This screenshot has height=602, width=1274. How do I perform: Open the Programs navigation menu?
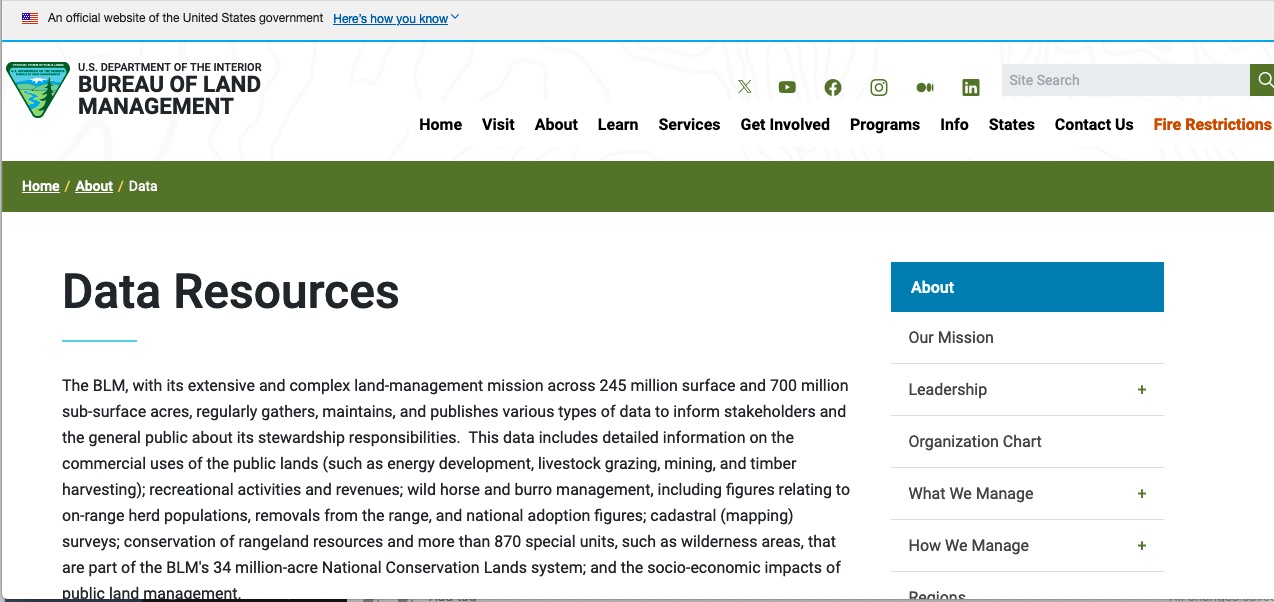click(885, 124)
